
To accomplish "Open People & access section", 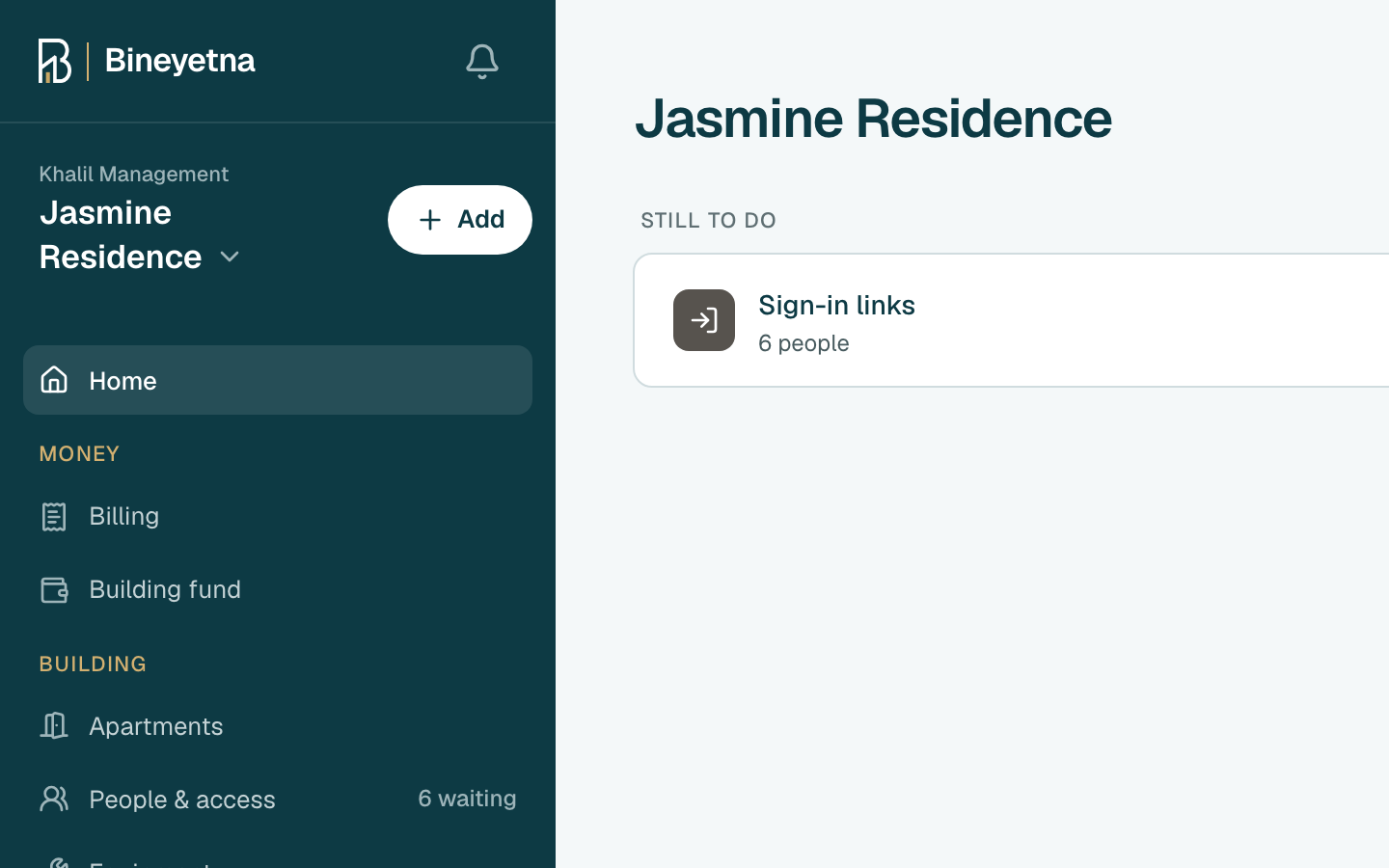I will [278, 799].
